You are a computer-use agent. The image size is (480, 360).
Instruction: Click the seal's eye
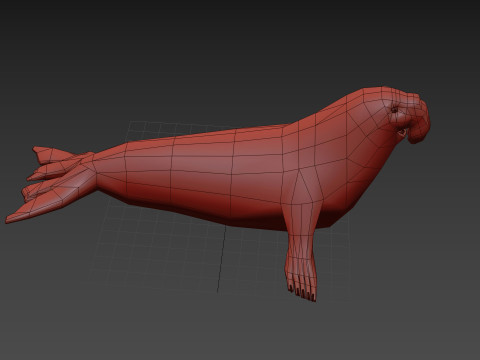[394, 109]
